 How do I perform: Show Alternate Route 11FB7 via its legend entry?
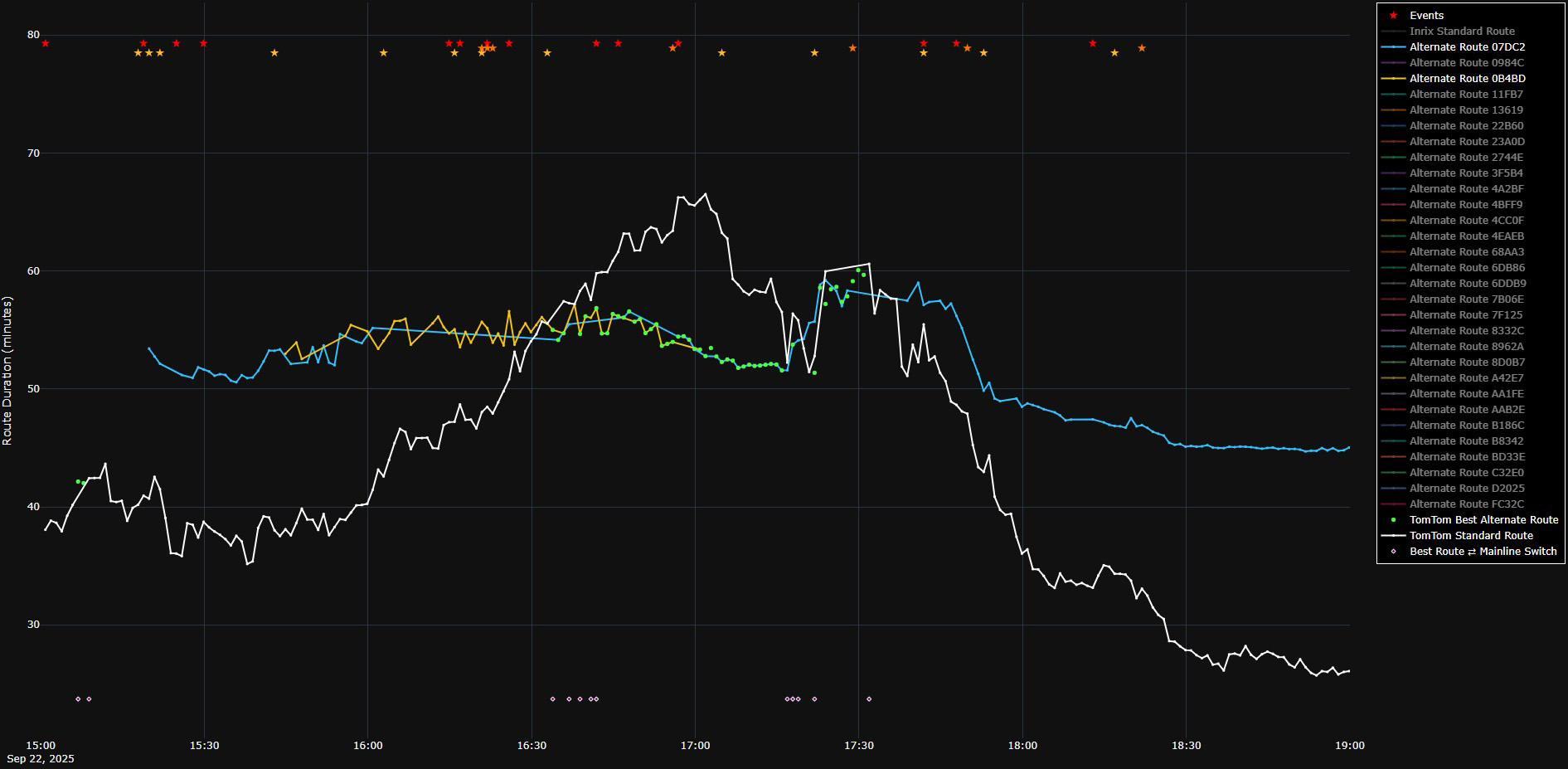click(1466, 94)
